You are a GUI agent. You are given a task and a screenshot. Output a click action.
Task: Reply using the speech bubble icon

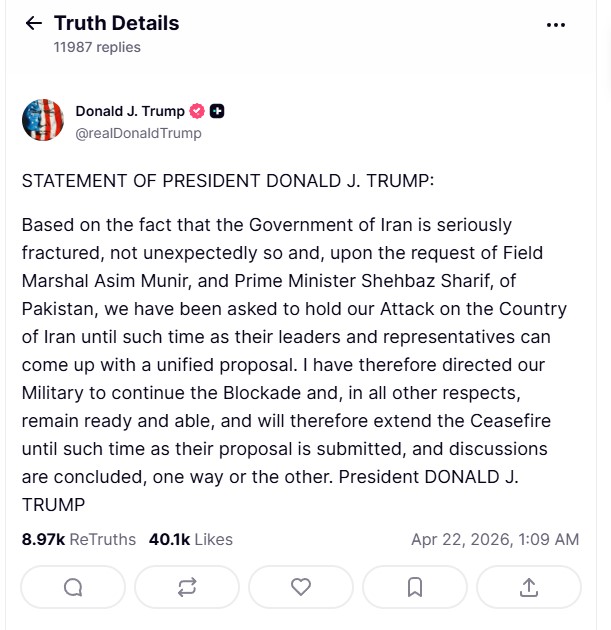click(73, 587)
